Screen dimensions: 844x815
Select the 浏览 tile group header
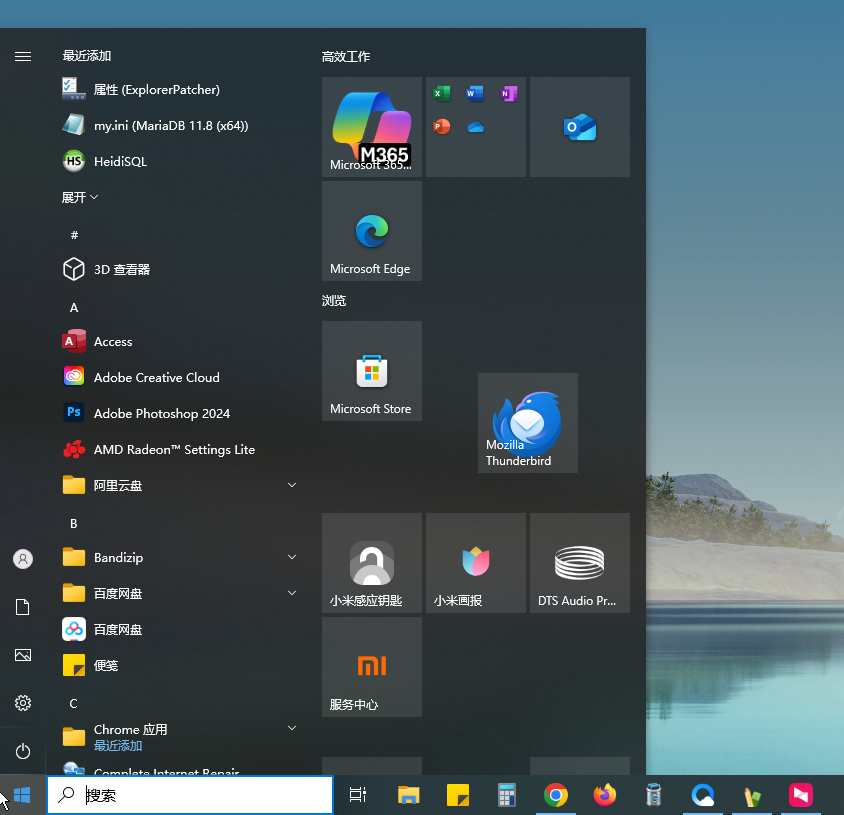(x=334, y=300)
